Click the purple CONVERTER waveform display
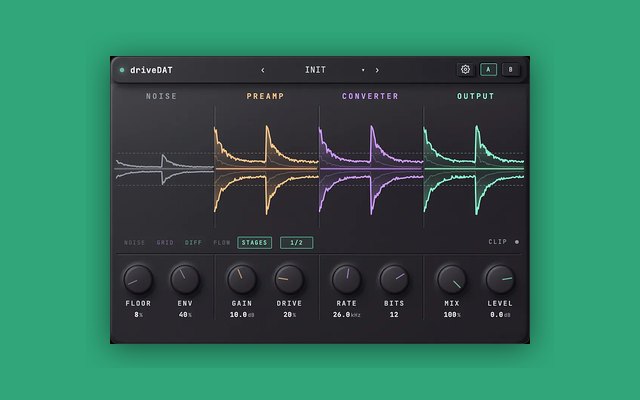The height and width of the screenshot is (400, 640). click(371, 169)
